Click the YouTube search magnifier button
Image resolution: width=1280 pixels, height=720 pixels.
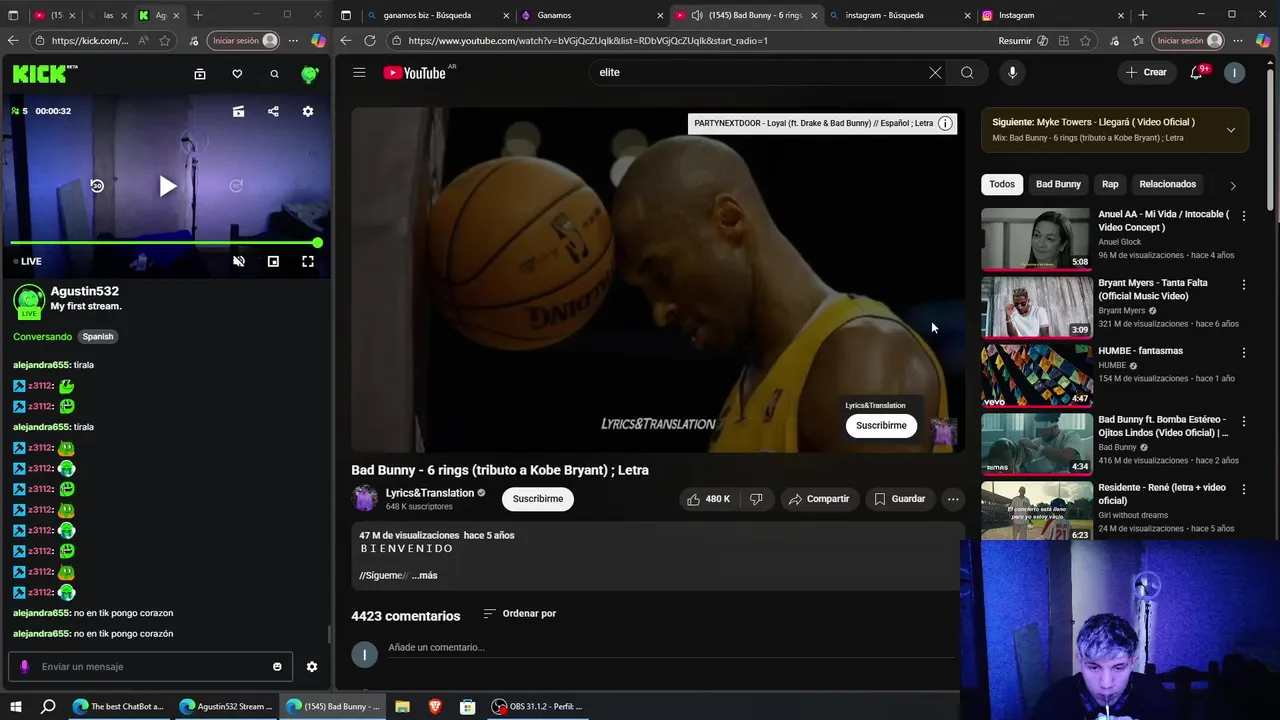click(x=967, y=72)
